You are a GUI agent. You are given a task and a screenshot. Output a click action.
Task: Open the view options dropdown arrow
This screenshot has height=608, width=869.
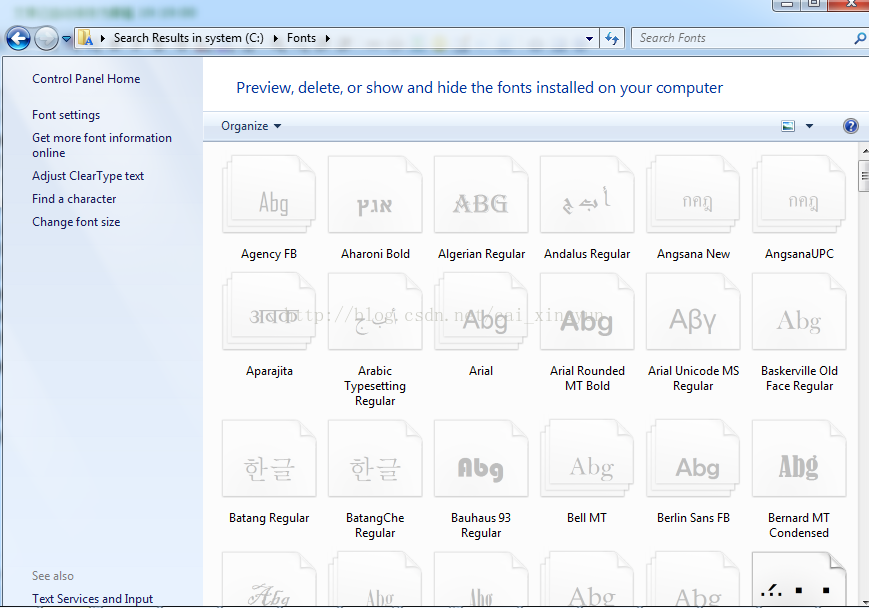click(x=809, y=126)
